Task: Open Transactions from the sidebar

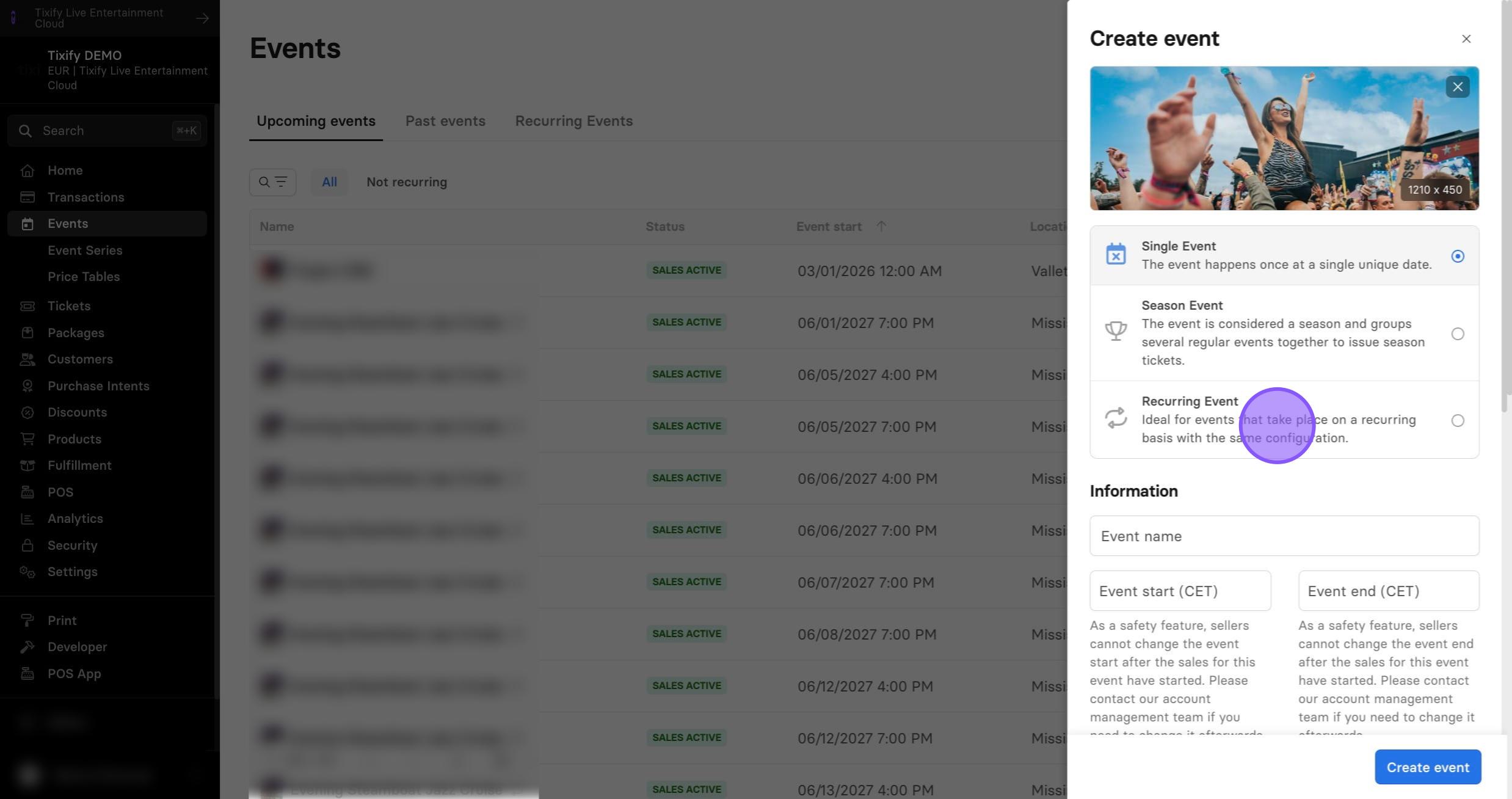Action: pyautogui.click(x=85, y=197)
